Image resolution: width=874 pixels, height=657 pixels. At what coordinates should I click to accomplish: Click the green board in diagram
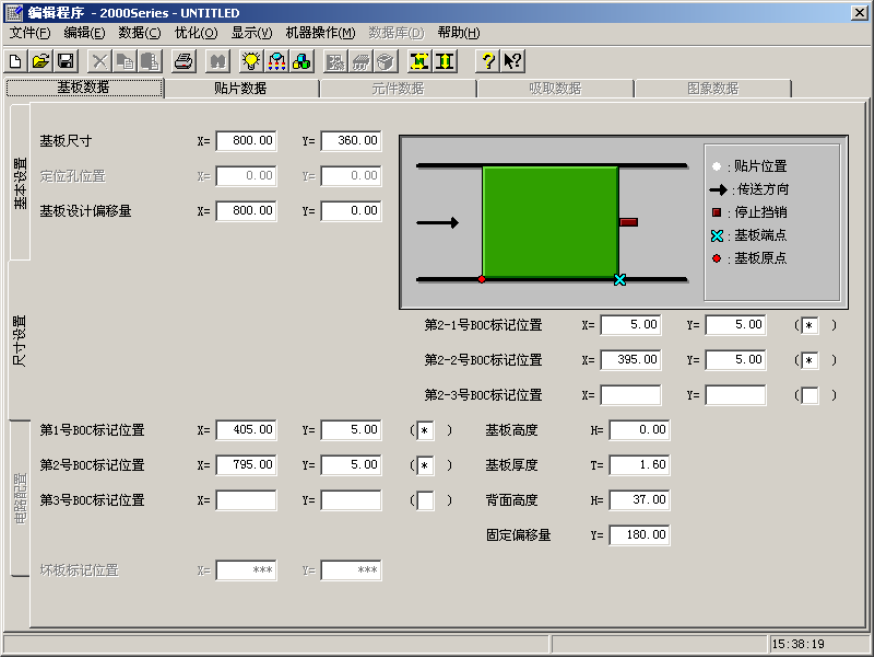(x=551, y=222)
